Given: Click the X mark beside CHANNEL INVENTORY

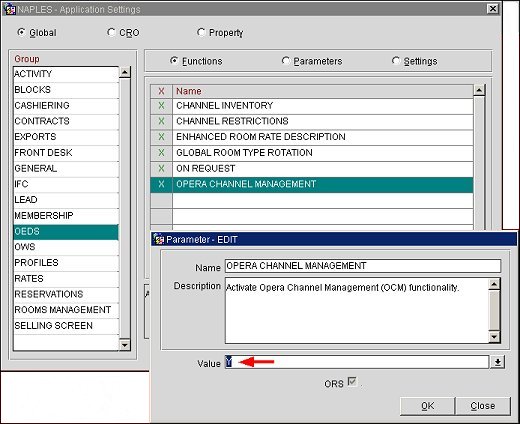Looking at the screenshot, I should pos(161,105).
